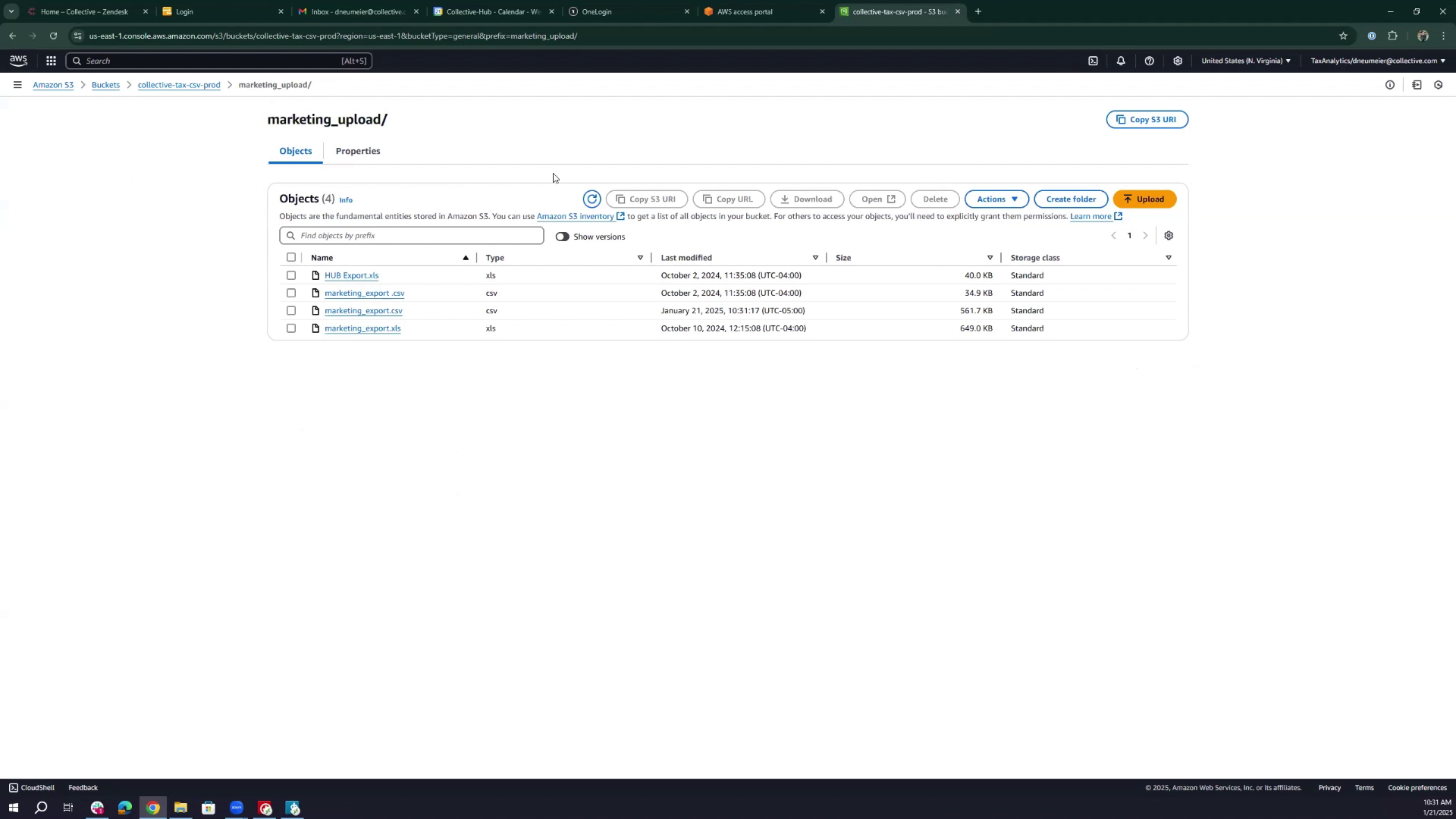Screen dimensions: 1456x819
Task: Bookmark this page with the star icon
Action: coord(1342,36)
